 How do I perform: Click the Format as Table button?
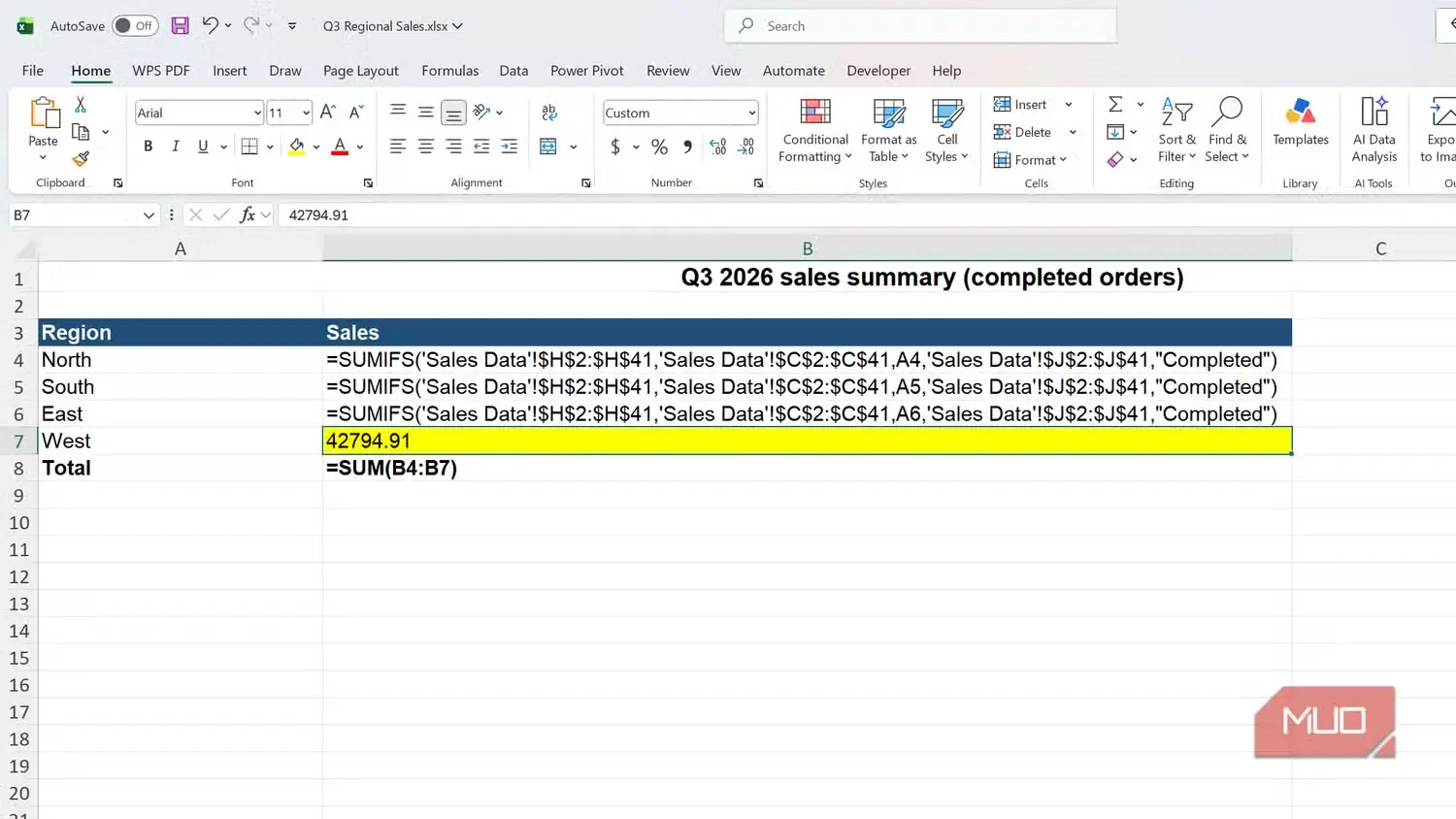(889, 129)
